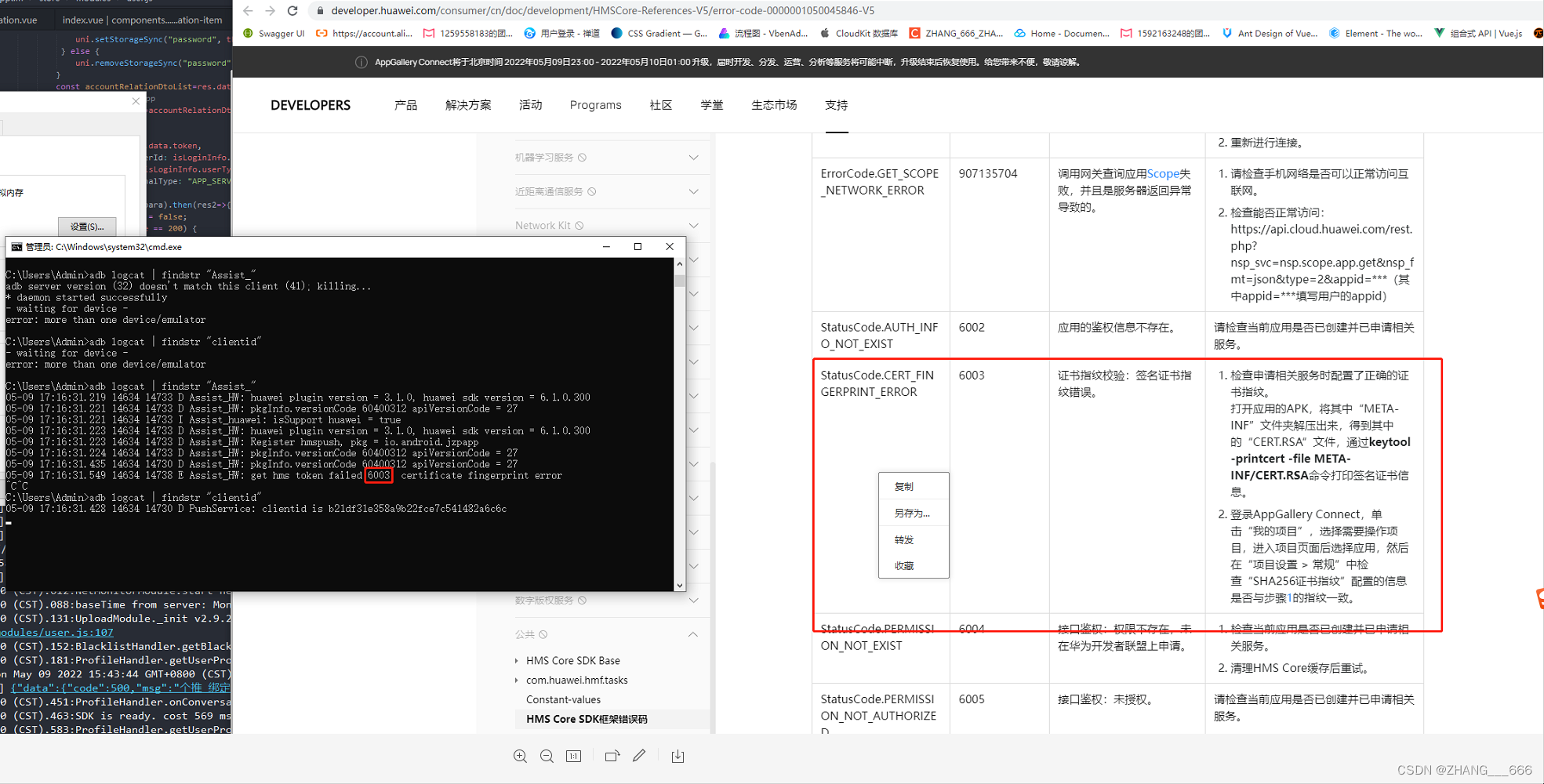The image size is (1544, 784).
Task: Open the 产品 navigation menu
Action: 405,105
